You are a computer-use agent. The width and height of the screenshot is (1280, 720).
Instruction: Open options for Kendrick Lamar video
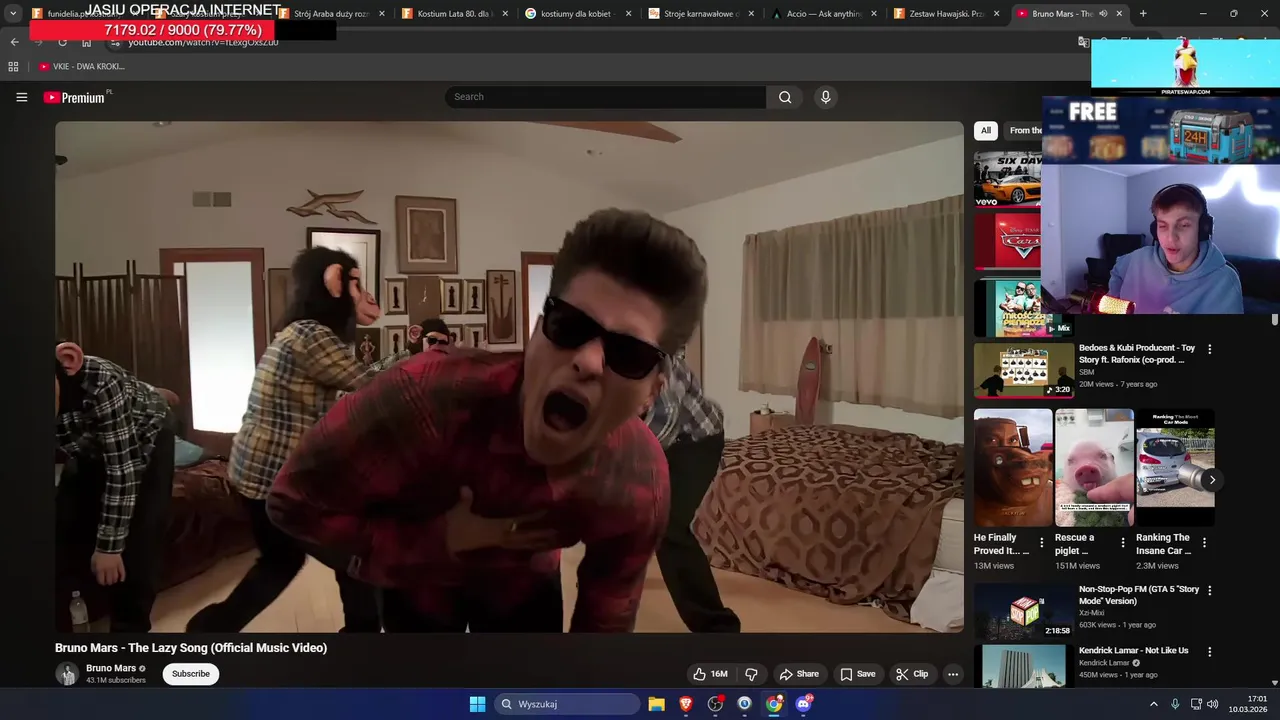(x=1210, y=652)
